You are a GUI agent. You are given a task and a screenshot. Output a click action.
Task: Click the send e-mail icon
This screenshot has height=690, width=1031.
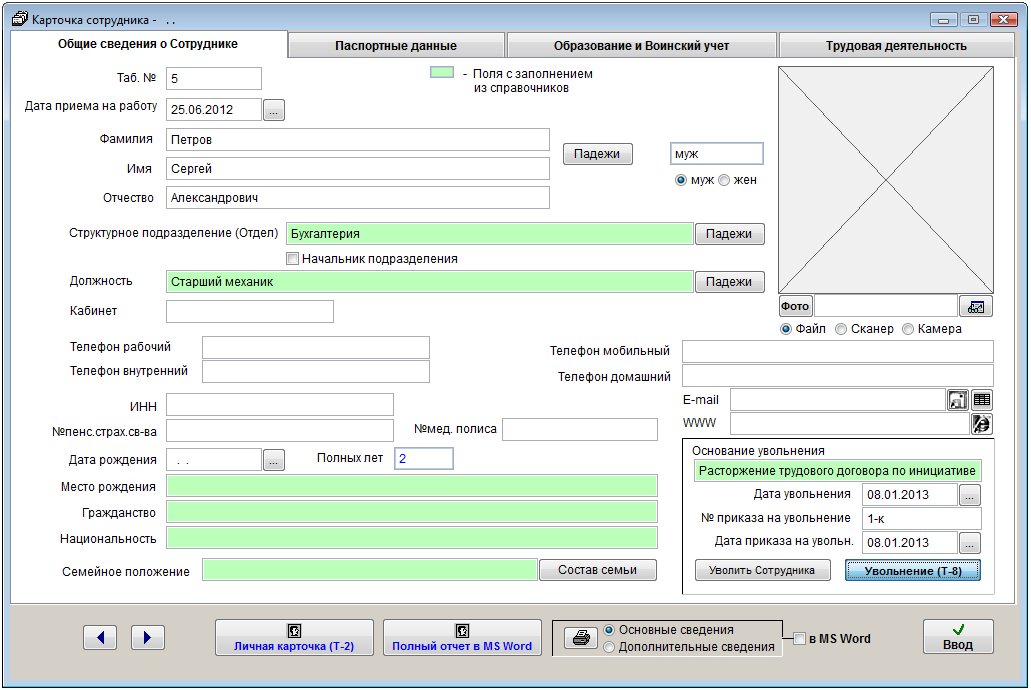(x=958, y=399)
